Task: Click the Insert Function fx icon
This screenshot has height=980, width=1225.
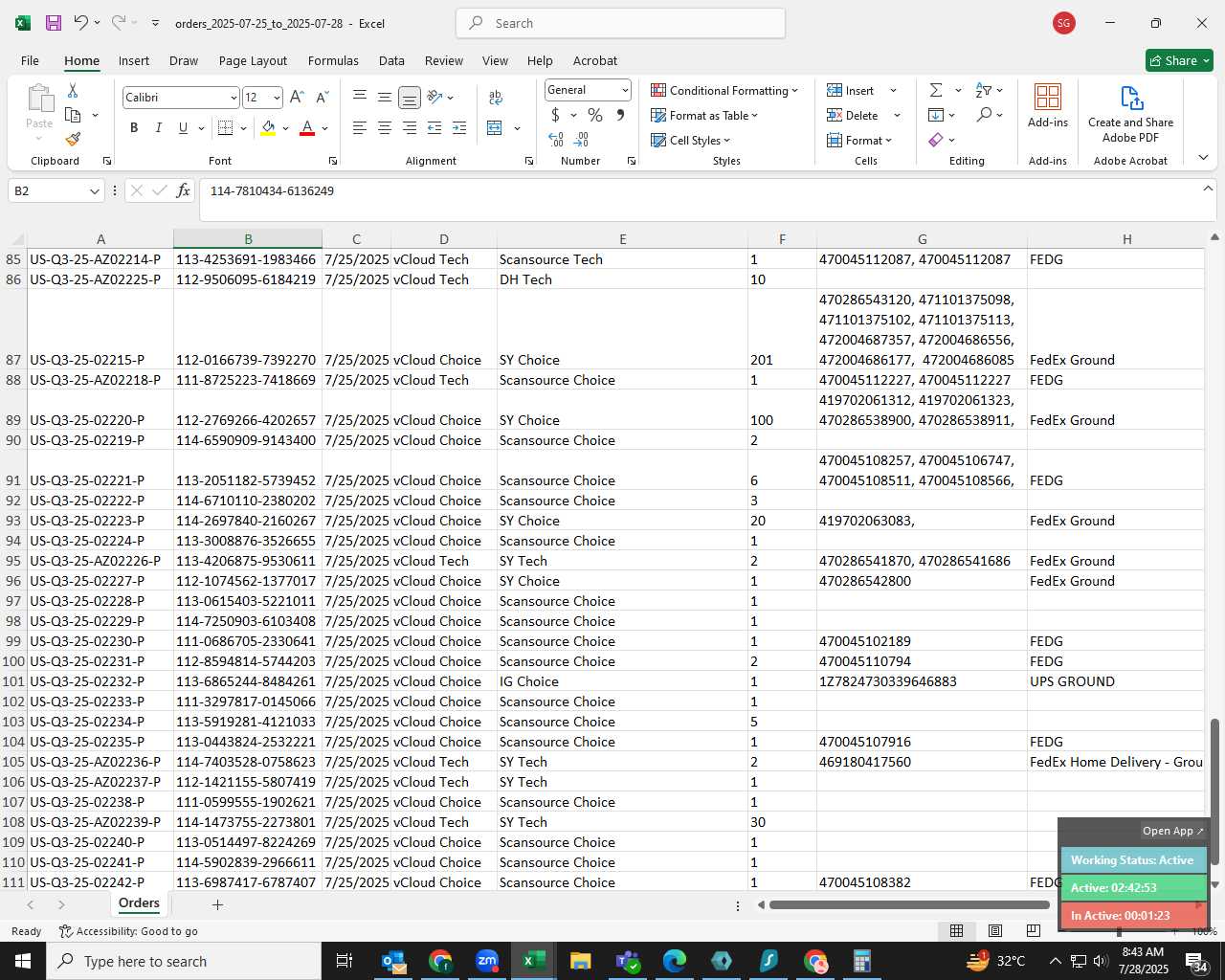Action: coord(183,191)
